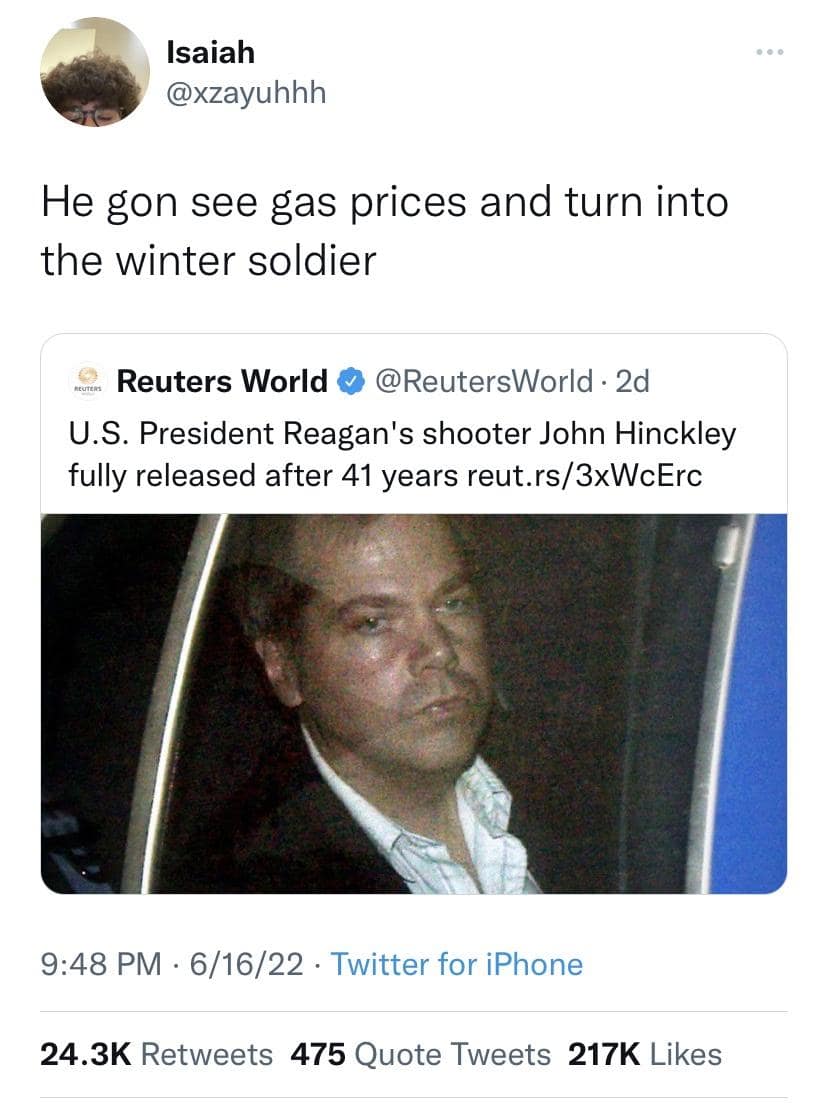Click the quoted tweet headline about Hinckley
Image resolution: width=828 pixels, height=1110 pixels.
401,435
